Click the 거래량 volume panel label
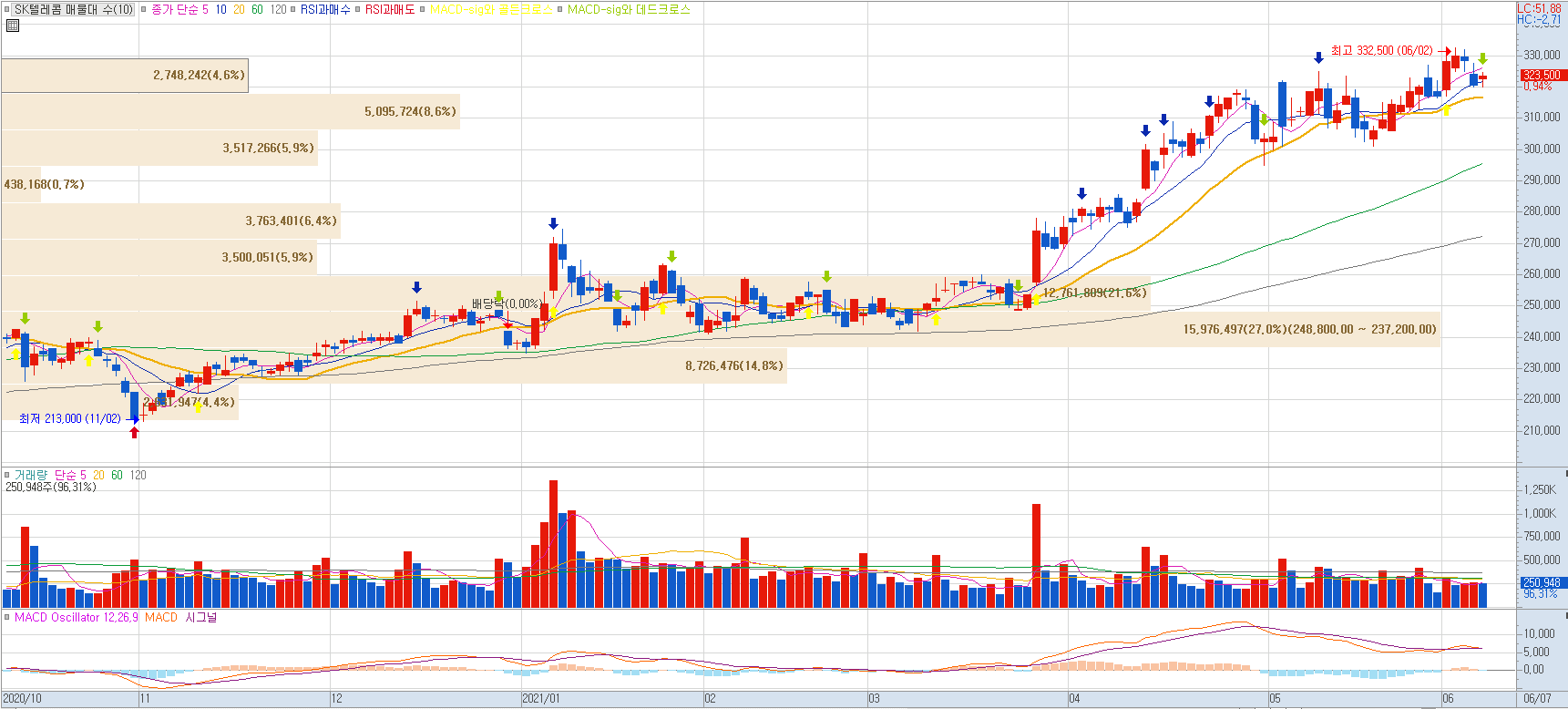1568x709 pixels. (30, 475)
